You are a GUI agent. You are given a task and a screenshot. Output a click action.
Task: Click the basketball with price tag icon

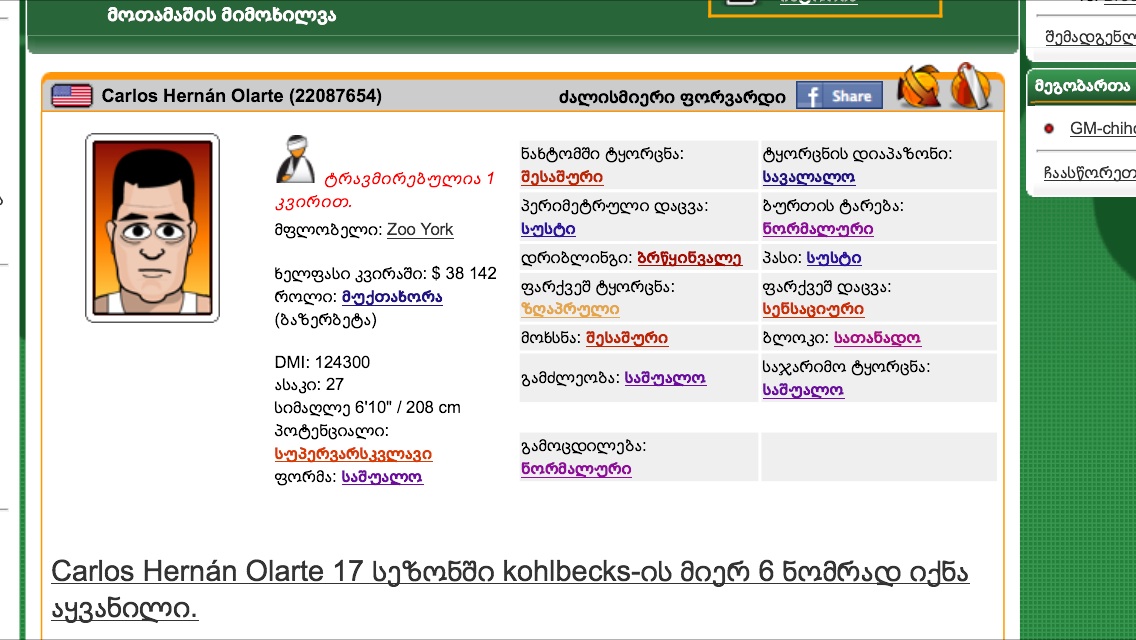point(971,87)
